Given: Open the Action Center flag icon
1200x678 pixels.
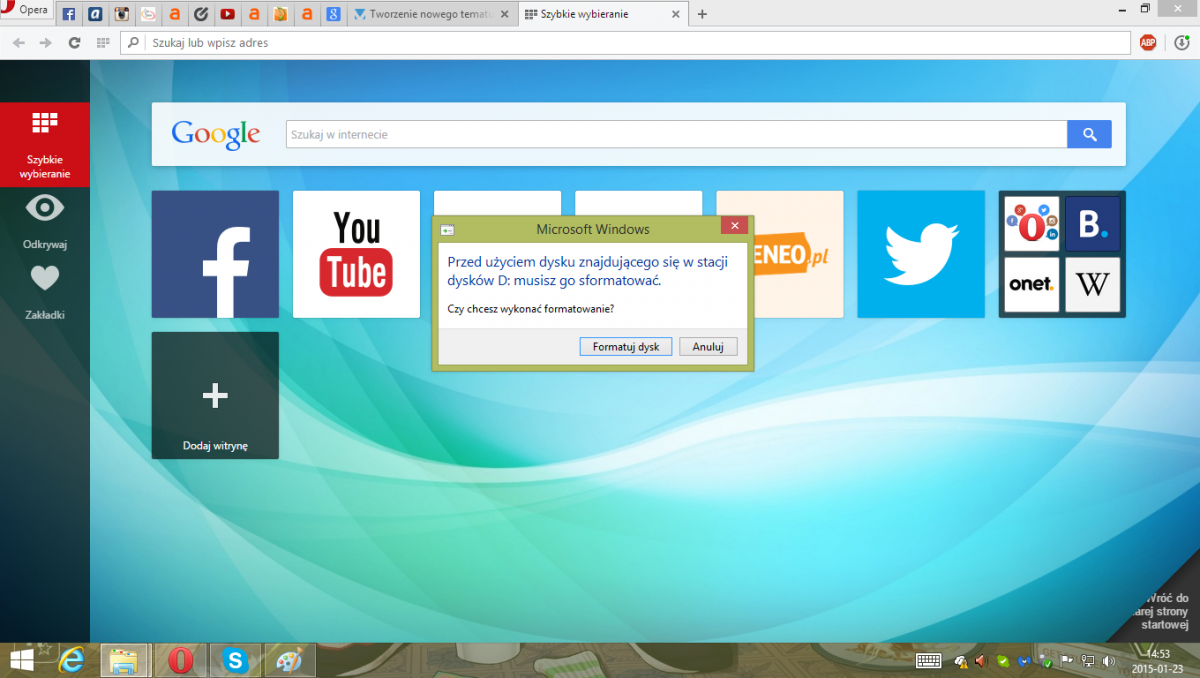Looking at the screenshot, I should click(1066, 661).
